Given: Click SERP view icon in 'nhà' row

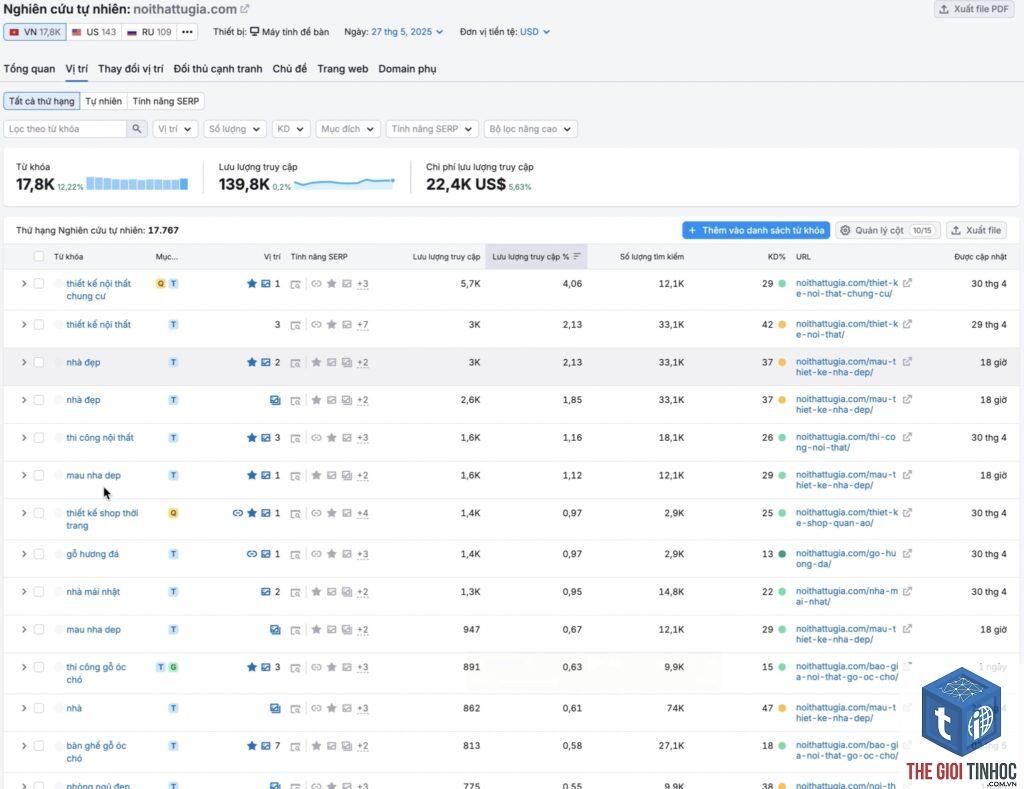Looking at the screenshot, I should tap(295, 709).
